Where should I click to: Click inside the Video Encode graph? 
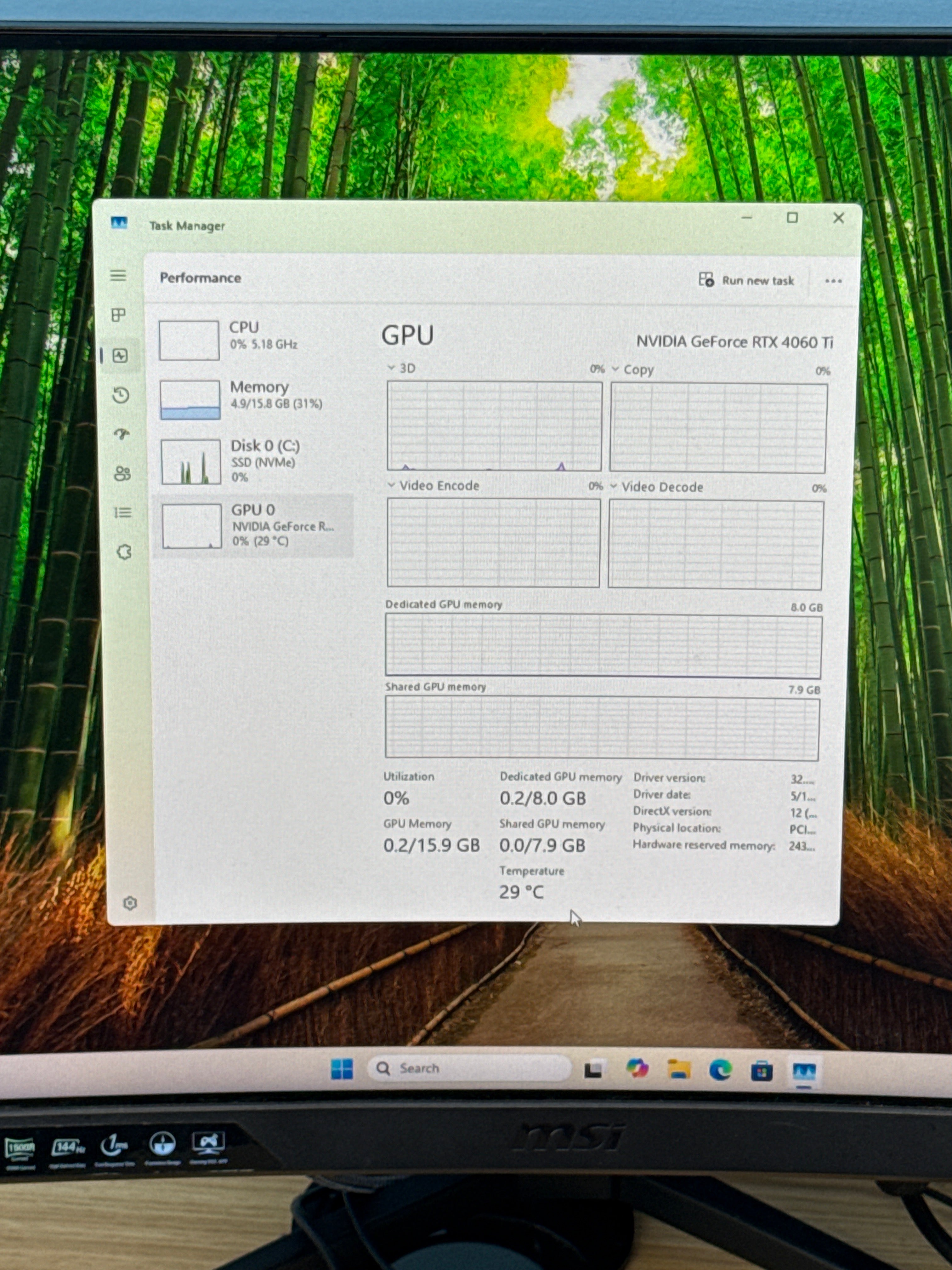494,543
